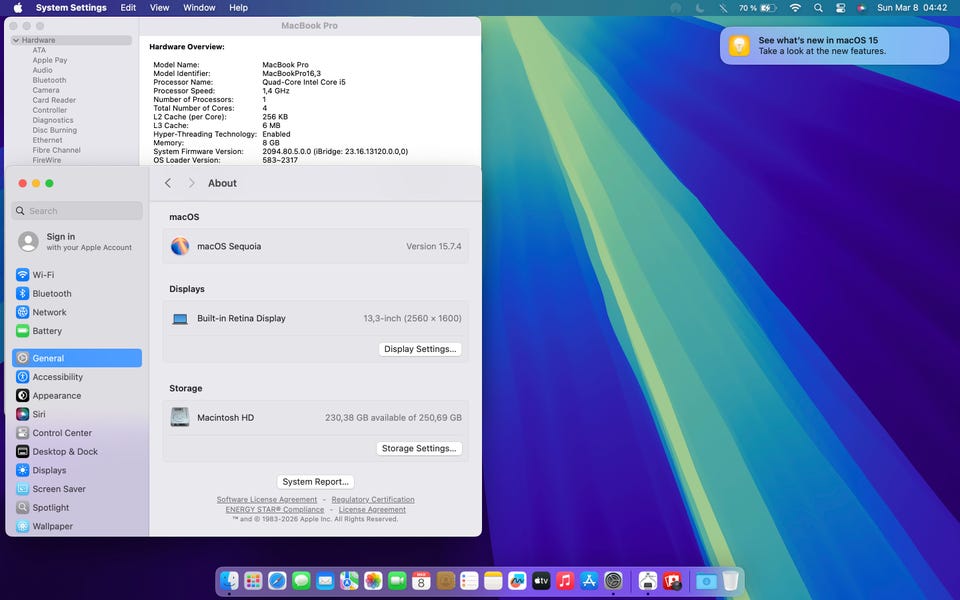This screenshot has height=600, width=960.
Task: Select Bluetooth in settings sidebar
Action: coord(51,294)
